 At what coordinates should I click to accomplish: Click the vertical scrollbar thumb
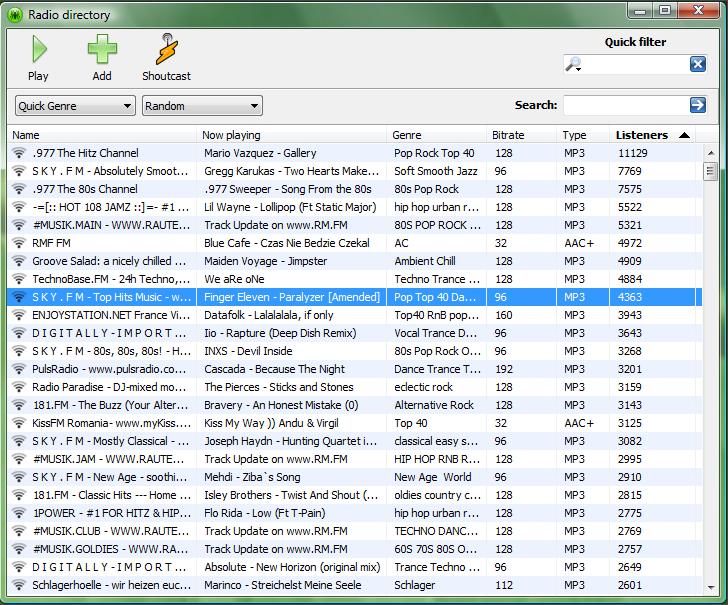710,172
